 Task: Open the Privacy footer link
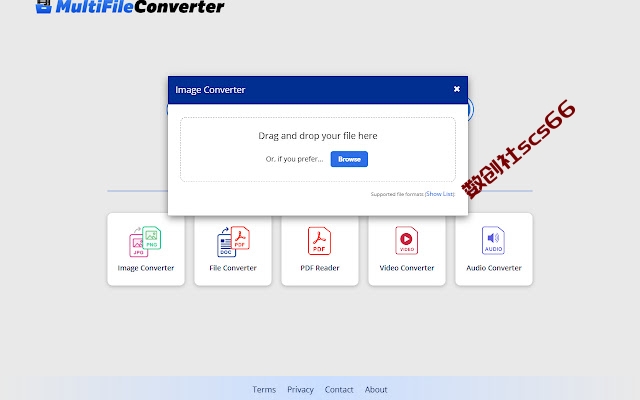coord(300,389)
